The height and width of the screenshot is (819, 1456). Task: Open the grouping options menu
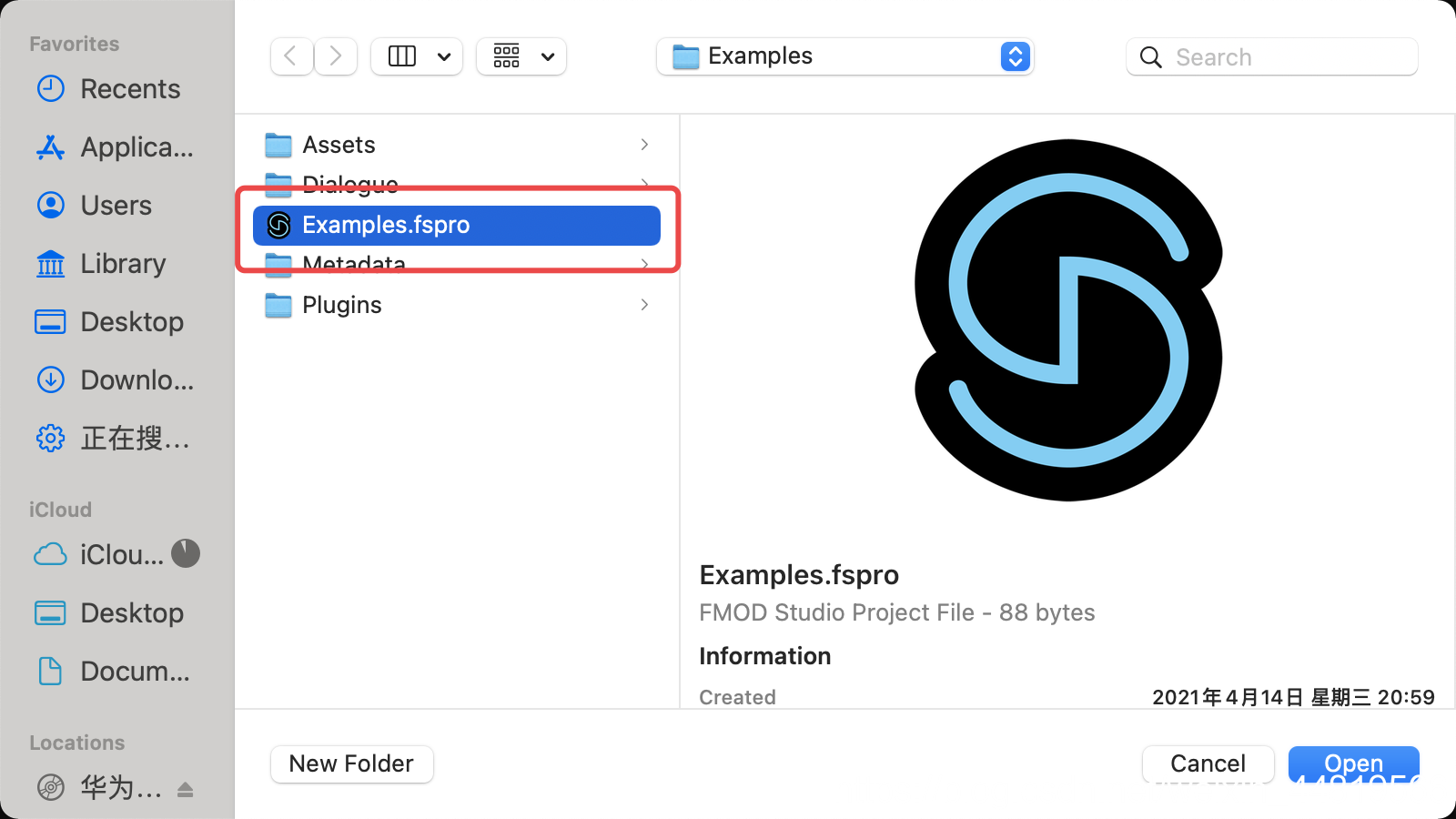coord(521,56)
